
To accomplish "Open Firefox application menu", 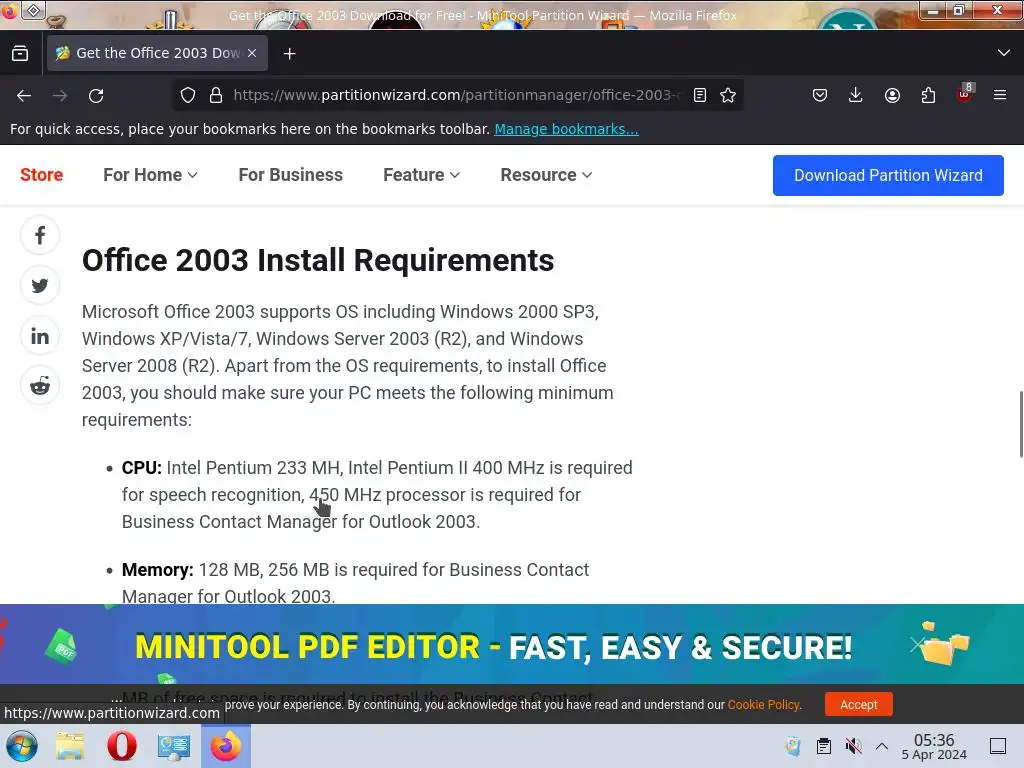I will tap(1000, 95).
